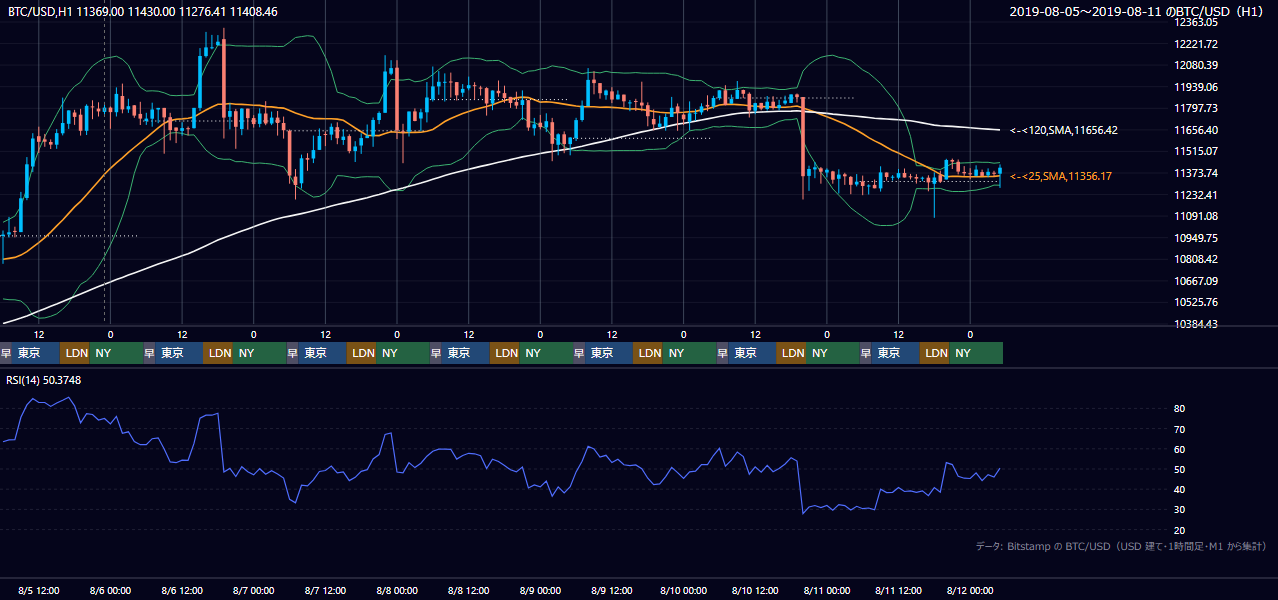Click the 120 SMA label showing 11656.42
1278x600 pixels.
tap(1064, 130)
